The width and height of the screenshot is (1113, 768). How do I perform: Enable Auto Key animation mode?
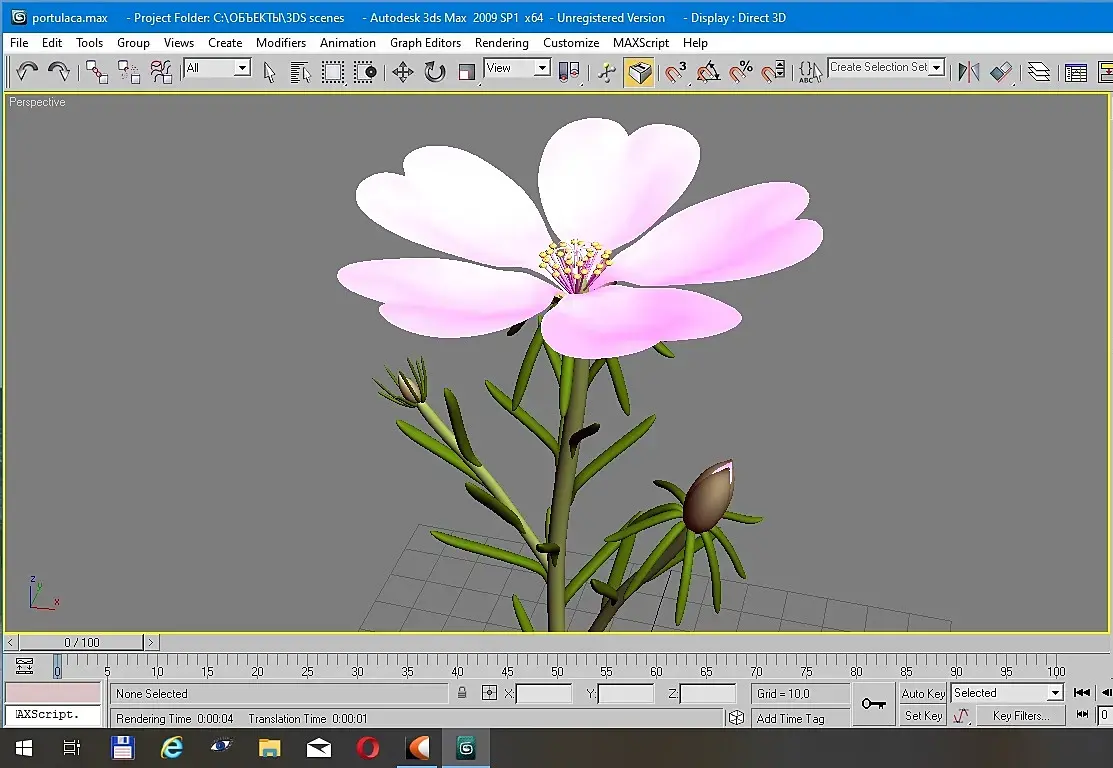click(922, 693)
